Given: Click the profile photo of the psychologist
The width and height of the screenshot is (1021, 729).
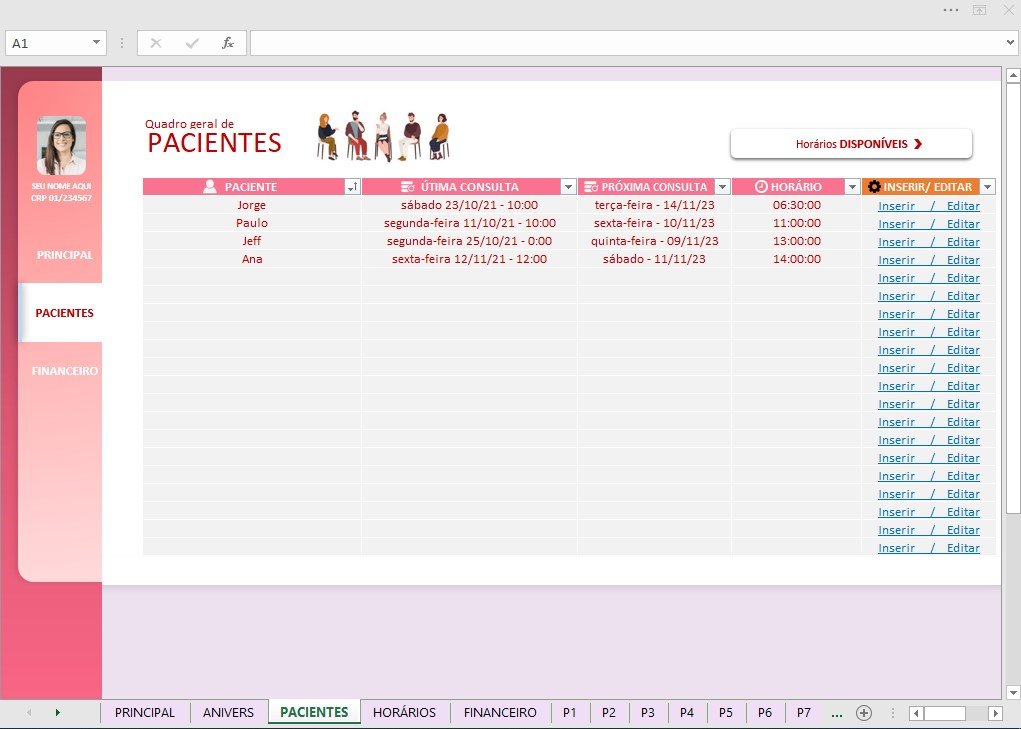Looking at the screenshot, I should 61,146.
